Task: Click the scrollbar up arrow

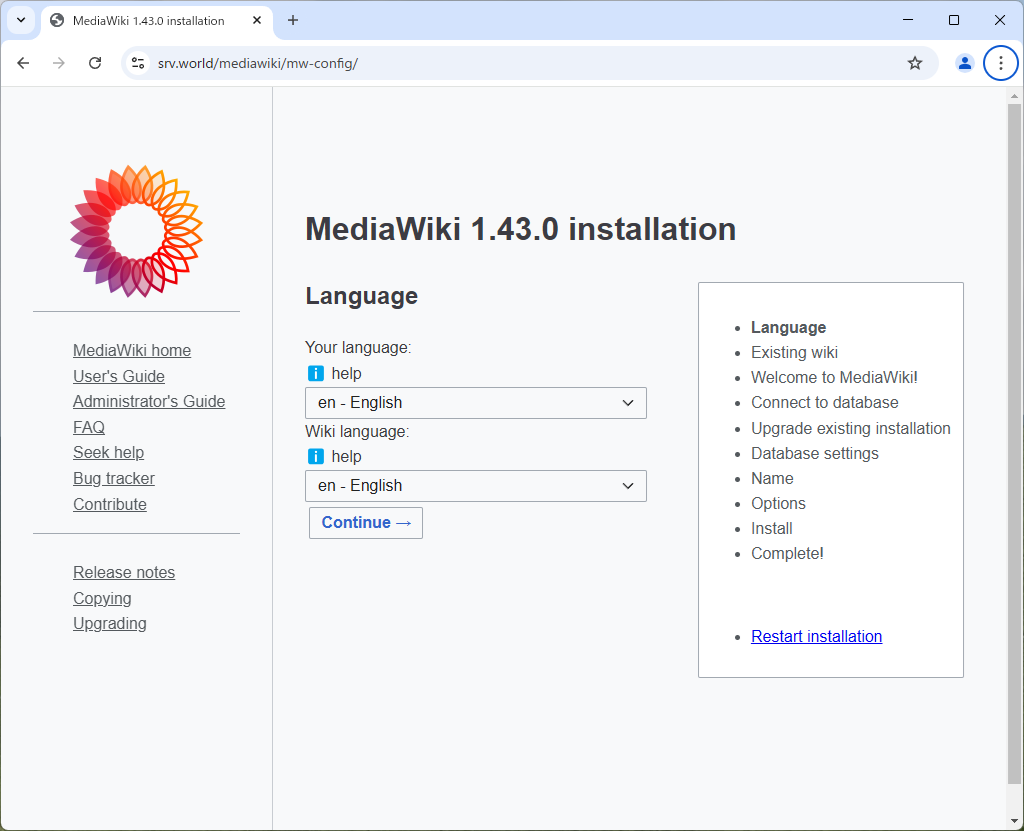Action: coord(1014,96)
